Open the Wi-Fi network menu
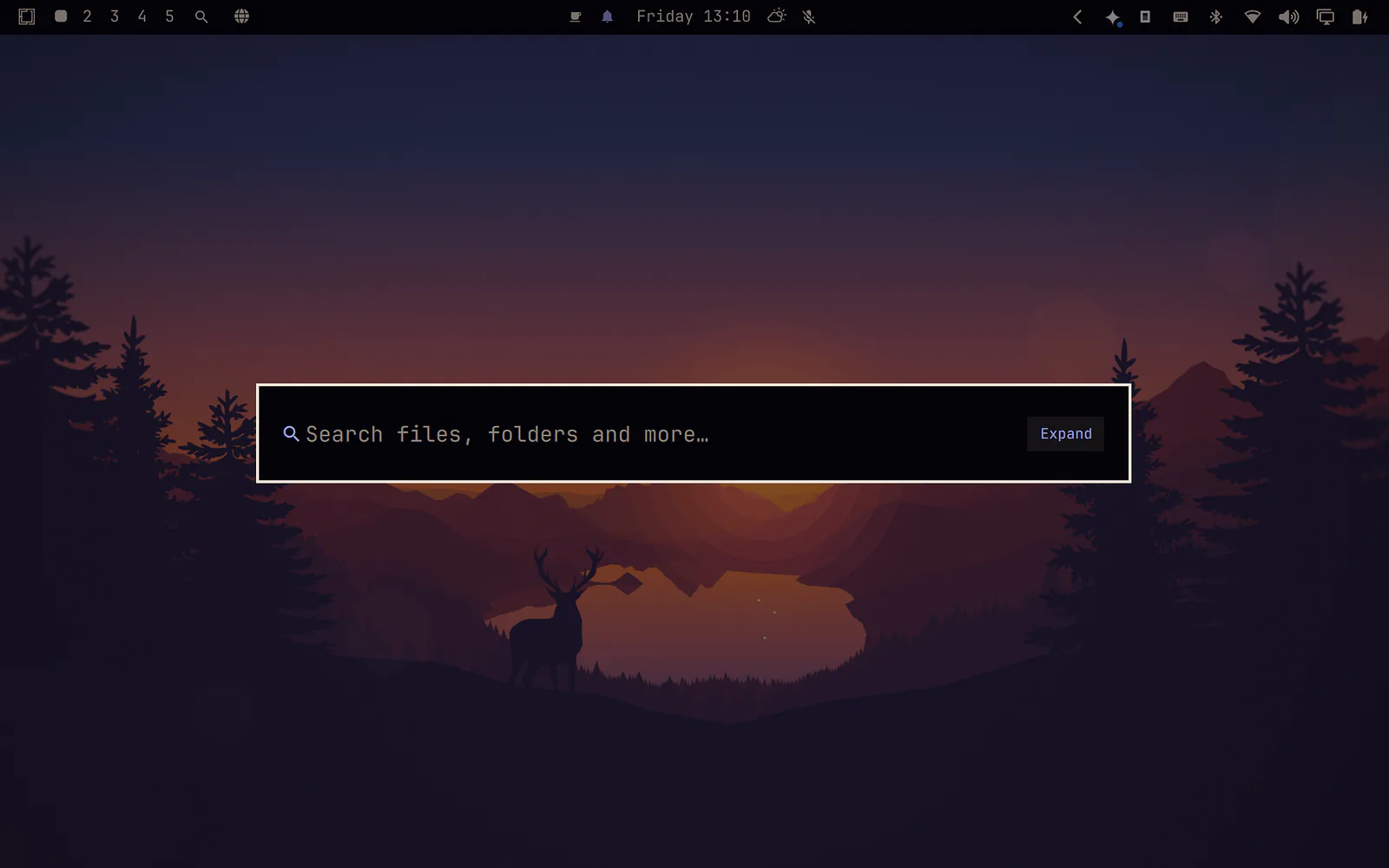This screenshot has width=1389, height=868. pyautogui.click(x=1253, y=16)
